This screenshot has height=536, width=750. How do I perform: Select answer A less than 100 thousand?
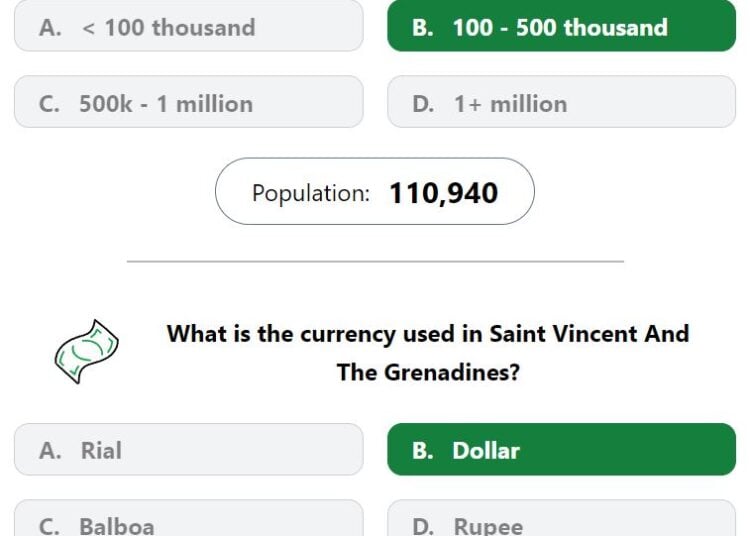point(188,26)
